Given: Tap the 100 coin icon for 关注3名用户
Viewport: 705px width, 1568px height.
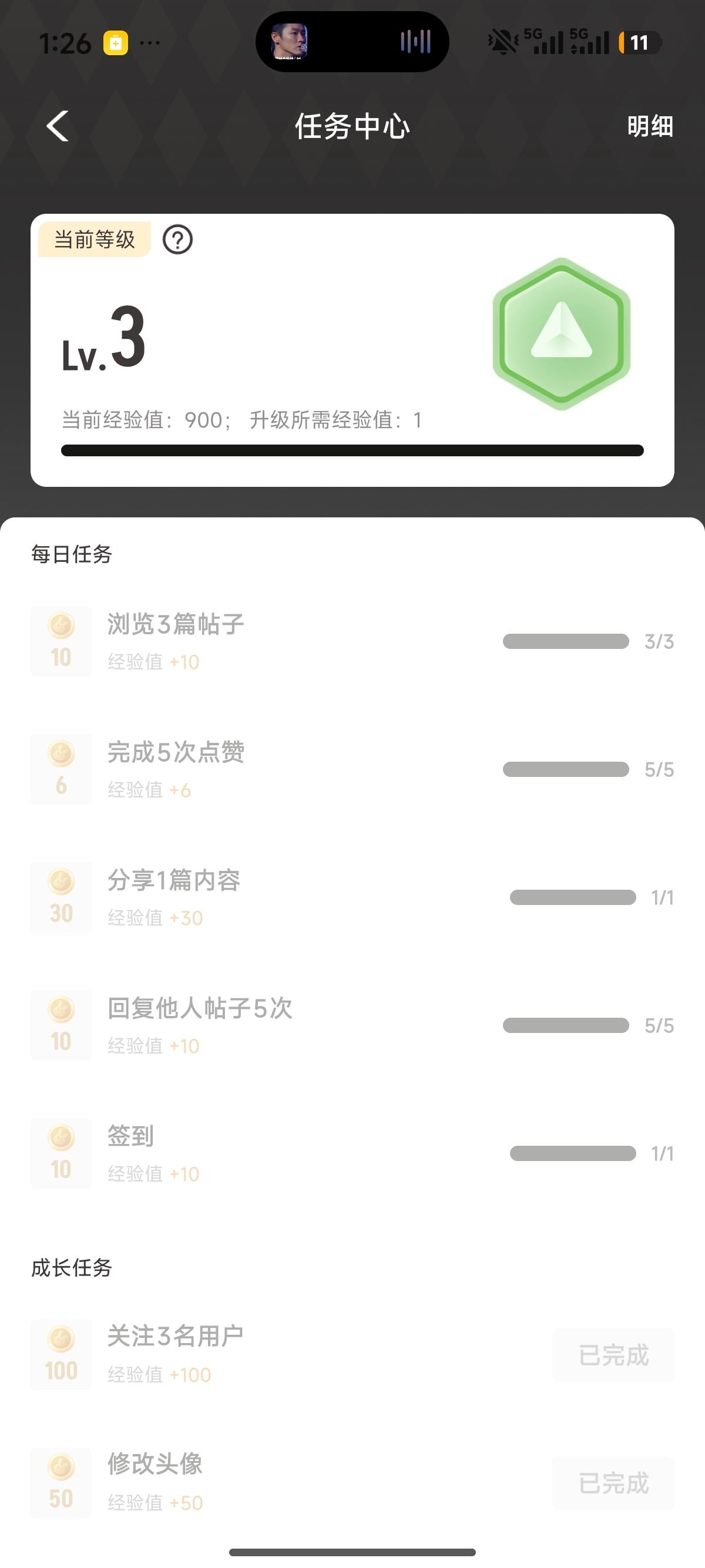Looking at the screenshot, I should coord(61,1354).
